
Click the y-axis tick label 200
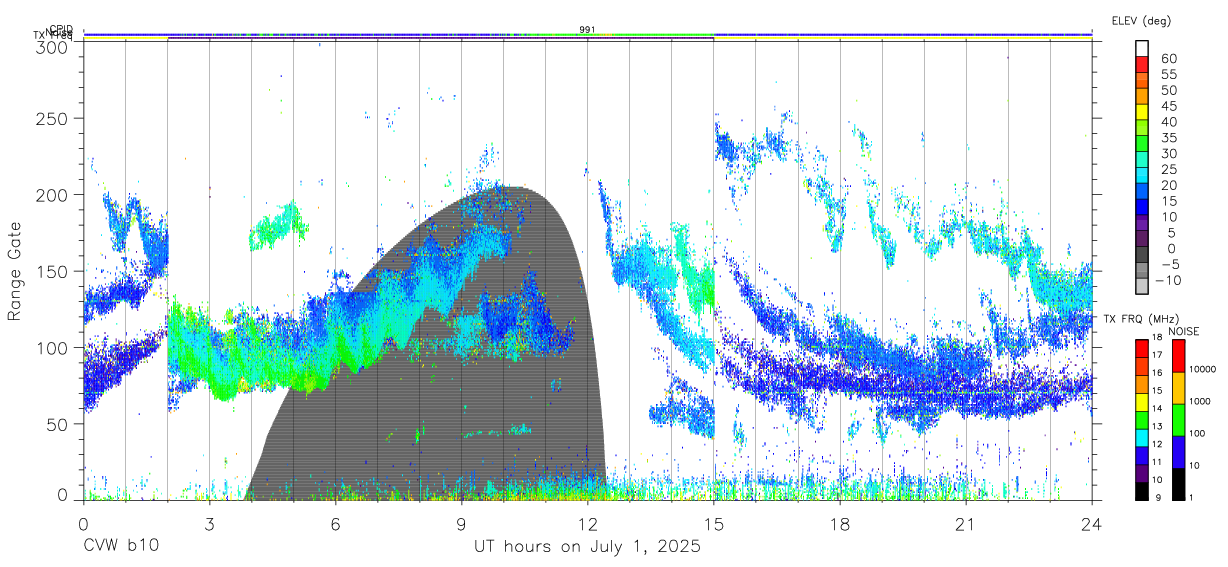tap(50, 195)
